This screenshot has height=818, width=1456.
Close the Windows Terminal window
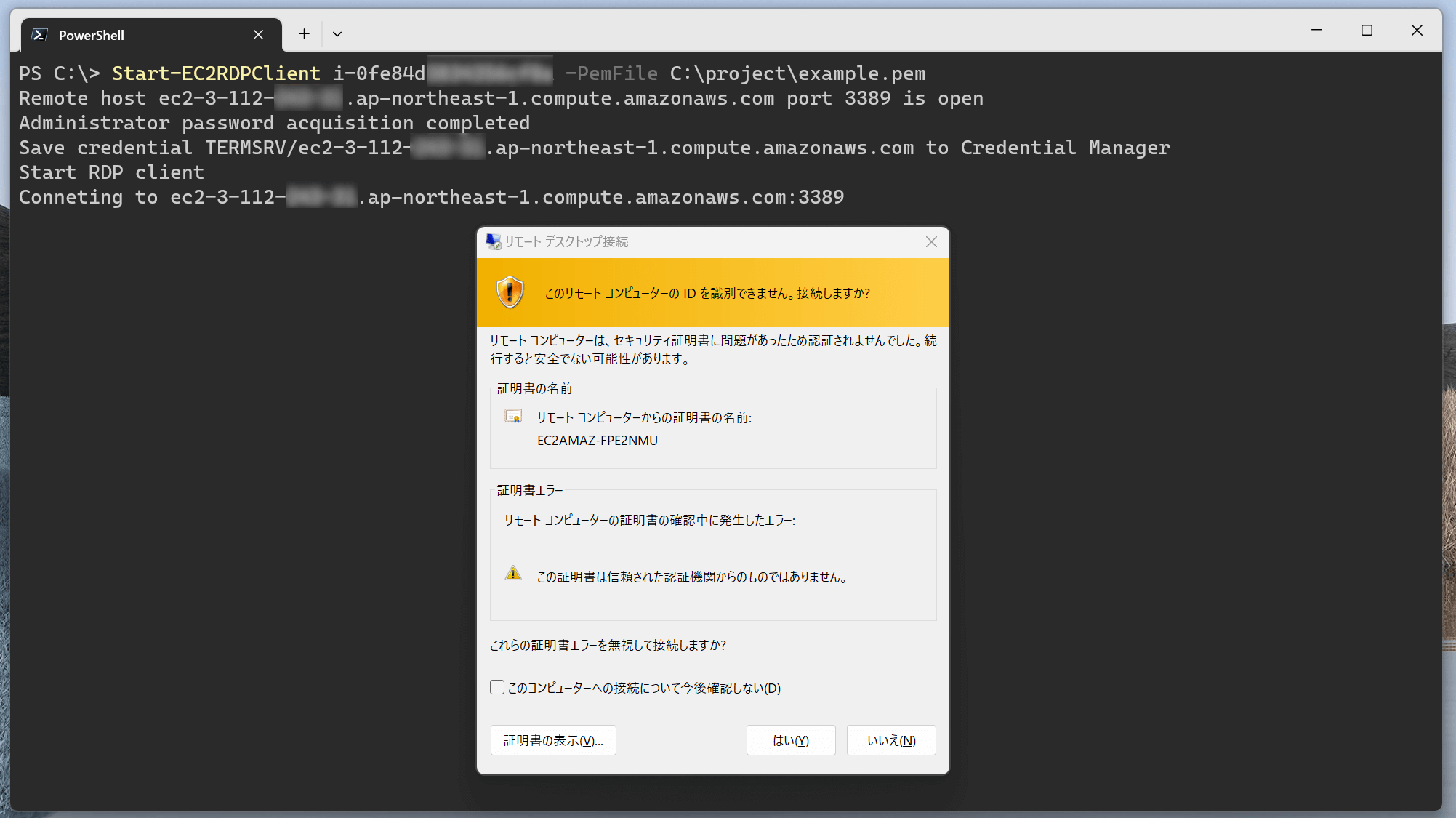(x=1417, y=31)
